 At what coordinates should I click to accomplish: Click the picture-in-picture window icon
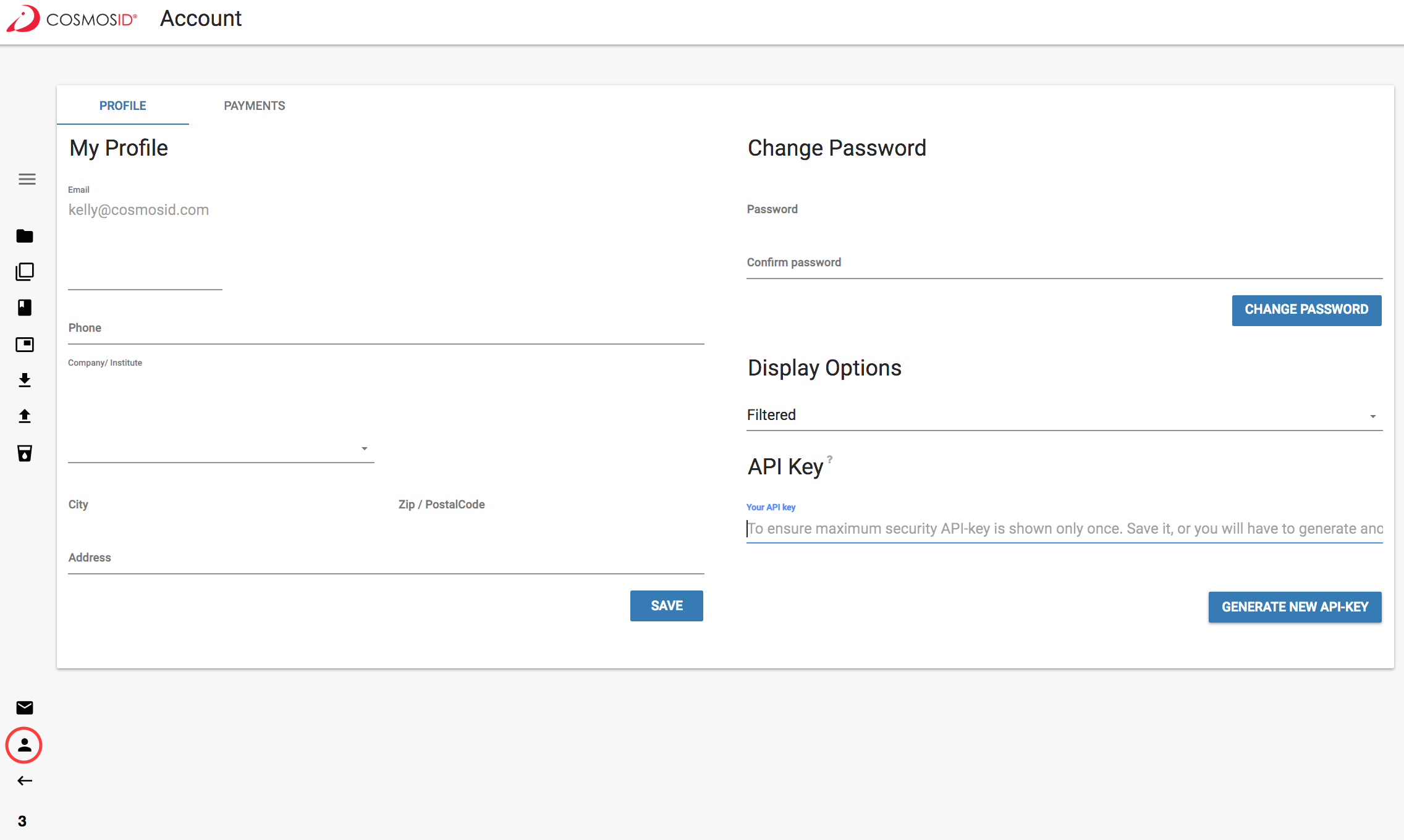25,344
